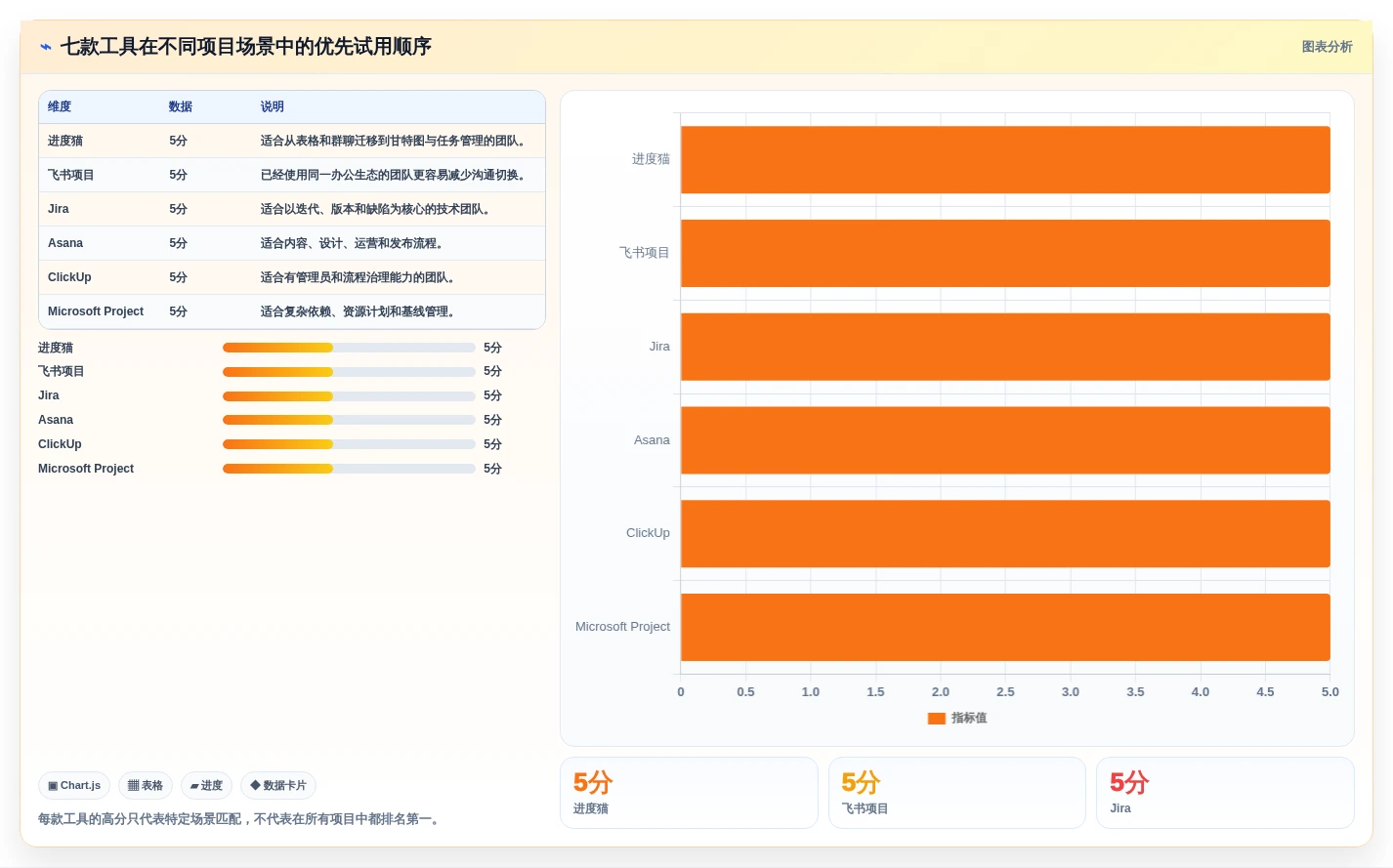This screenshot has width=1393, height=868.
Task: Click the 表格 tag chip
Action: pyautogui.click(x=146, y=785)
